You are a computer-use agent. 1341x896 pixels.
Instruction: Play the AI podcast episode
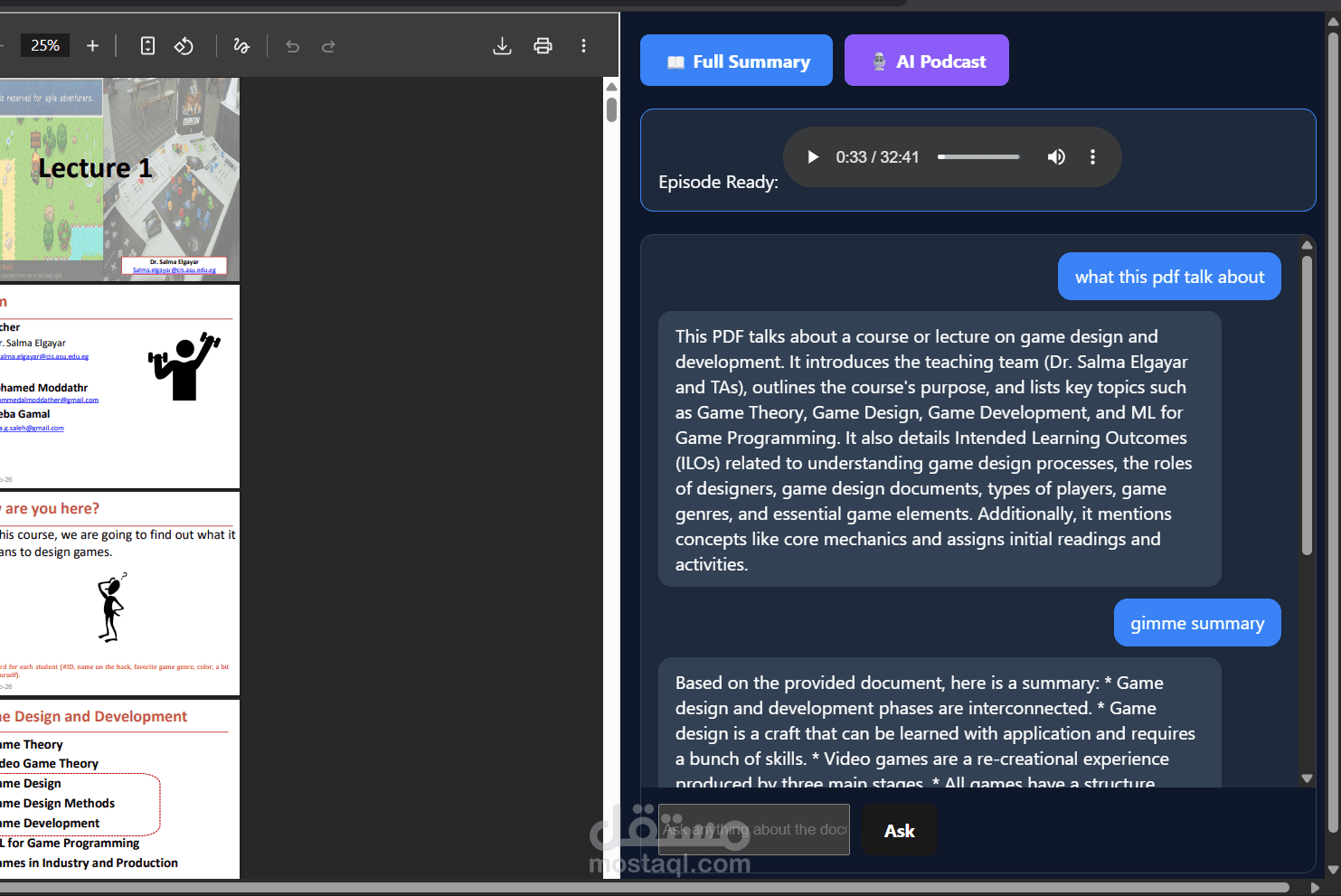[x=812, y=156]
